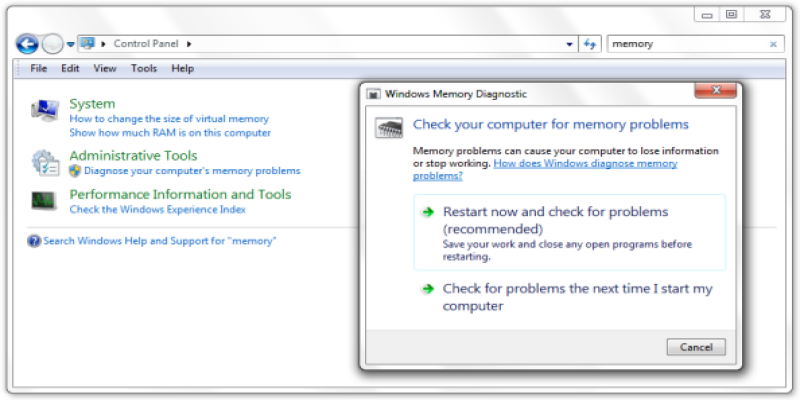
Task: Click the blue help question mark icon
Action: pos(34,241)
